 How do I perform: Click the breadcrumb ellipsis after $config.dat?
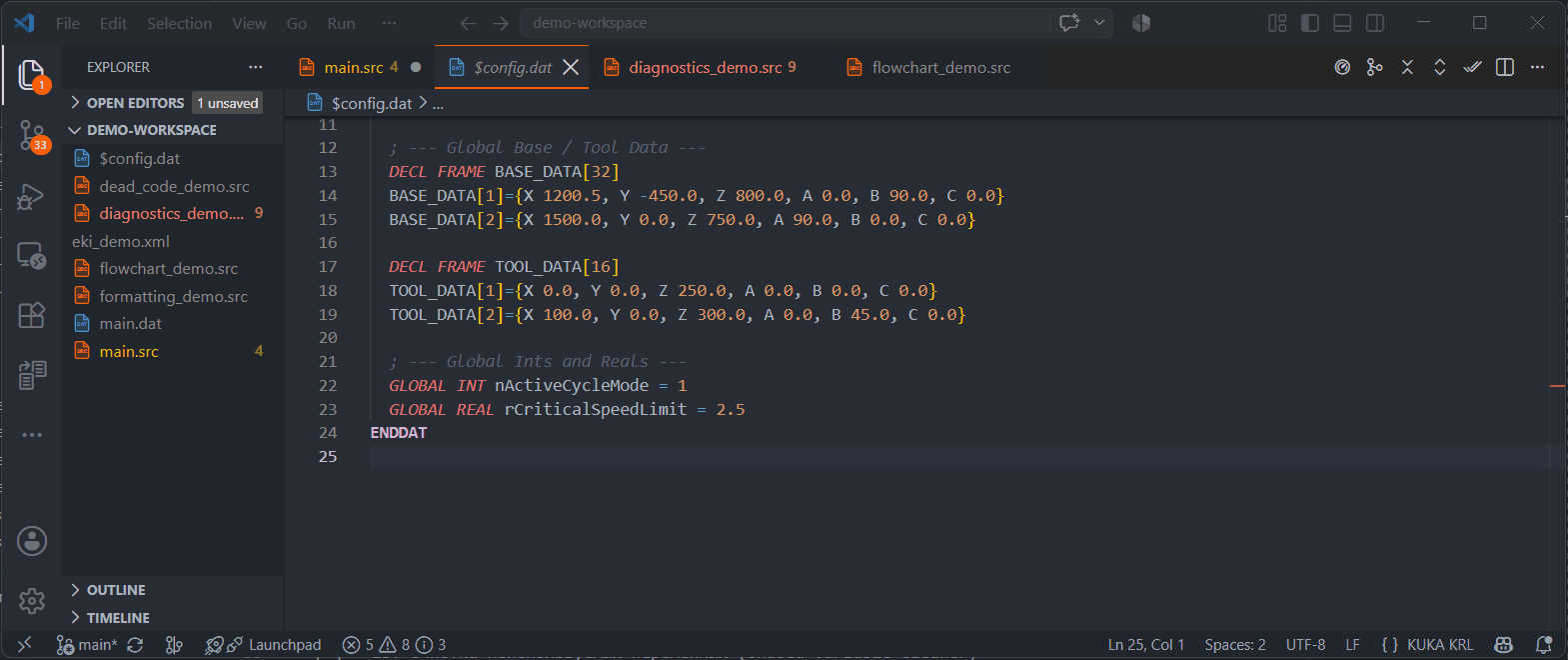pyautogui.click(x=438, y=103)
